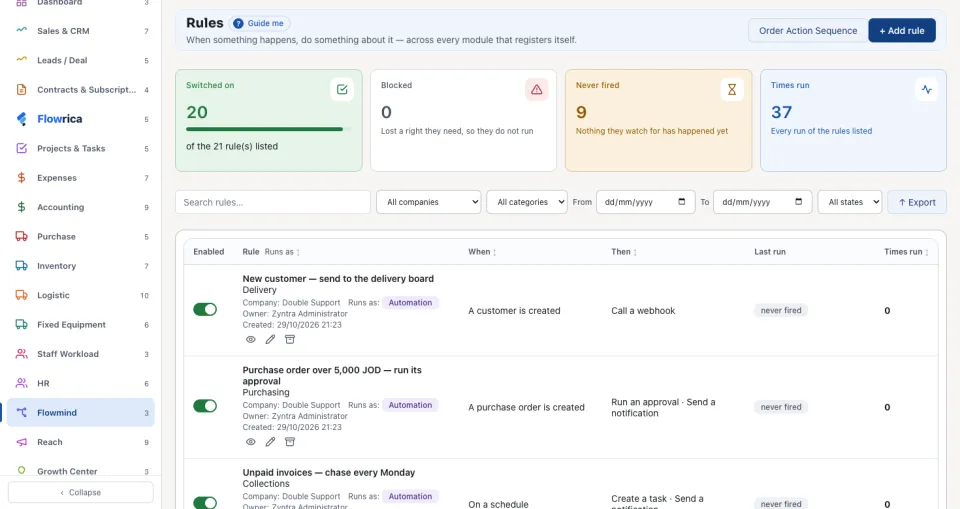This screenshot has width=960, height=509.
Task: Click the To date input field
Action: click(x=762, y=202)
